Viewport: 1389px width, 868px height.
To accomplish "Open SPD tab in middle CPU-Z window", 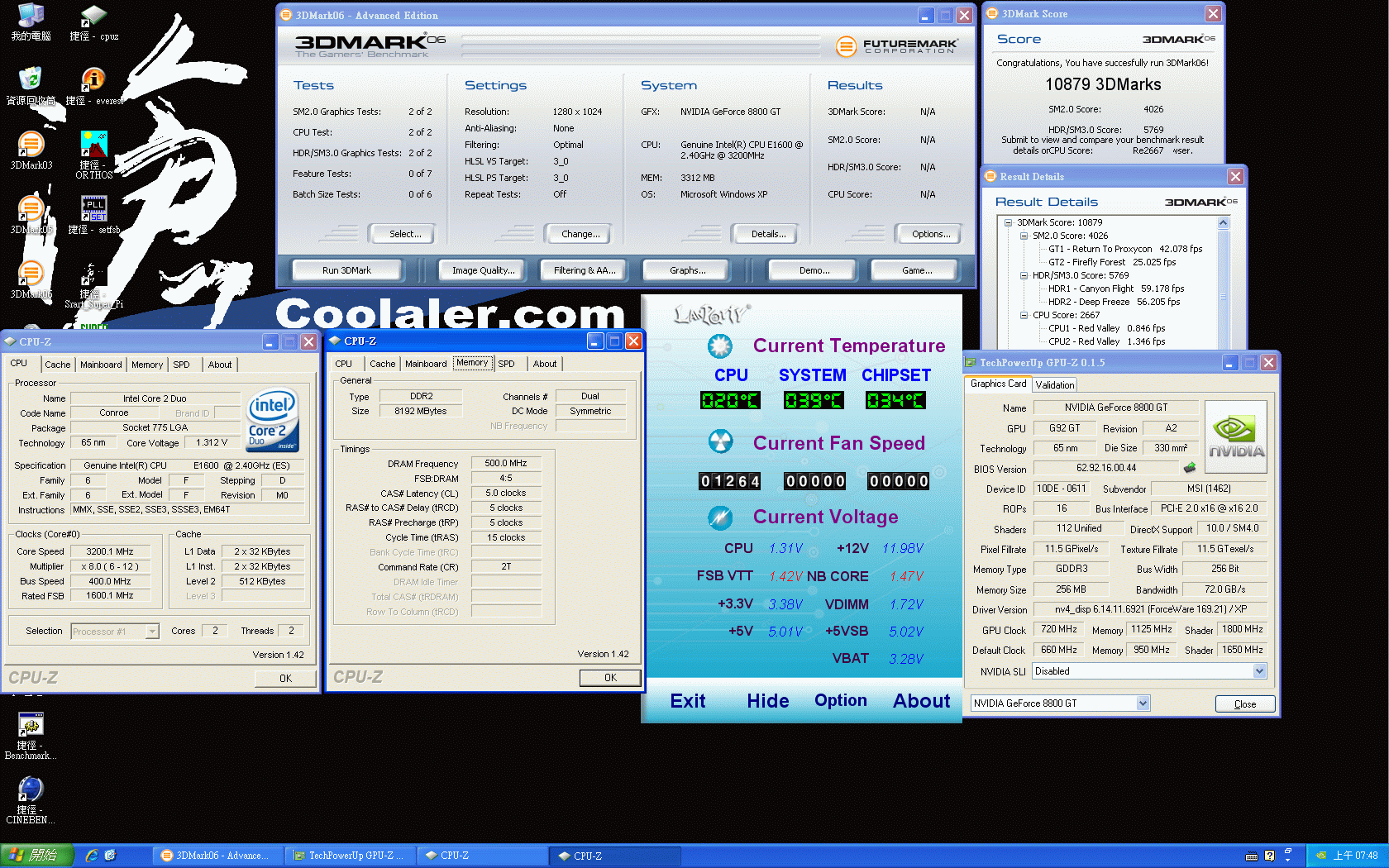I will click(x=506, y=364).
